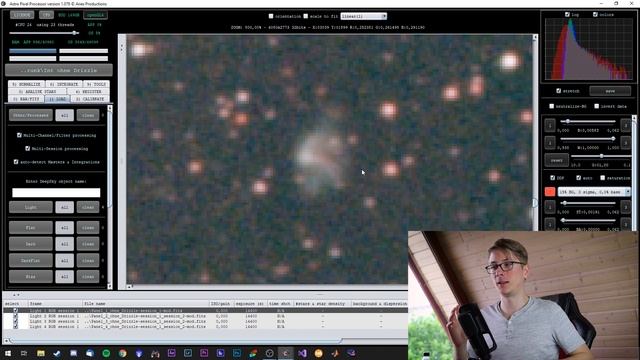Open Google Chrome from the taskbar
640x360 pixels.
click(x=122, y=353)
